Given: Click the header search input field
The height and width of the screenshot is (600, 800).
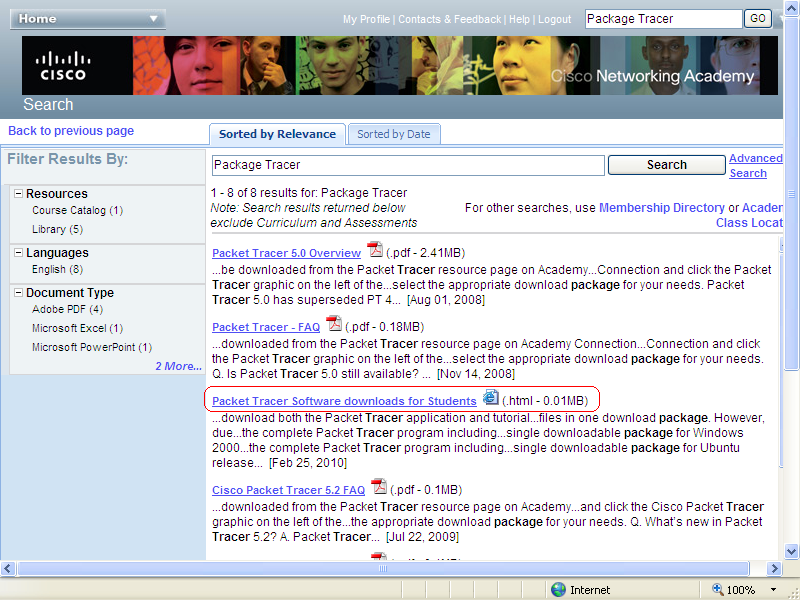Looking at the screenshot, I should (664, 19).
